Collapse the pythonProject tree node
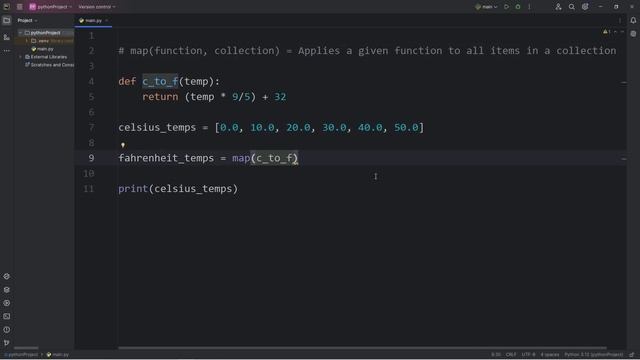 click(20, 33)
